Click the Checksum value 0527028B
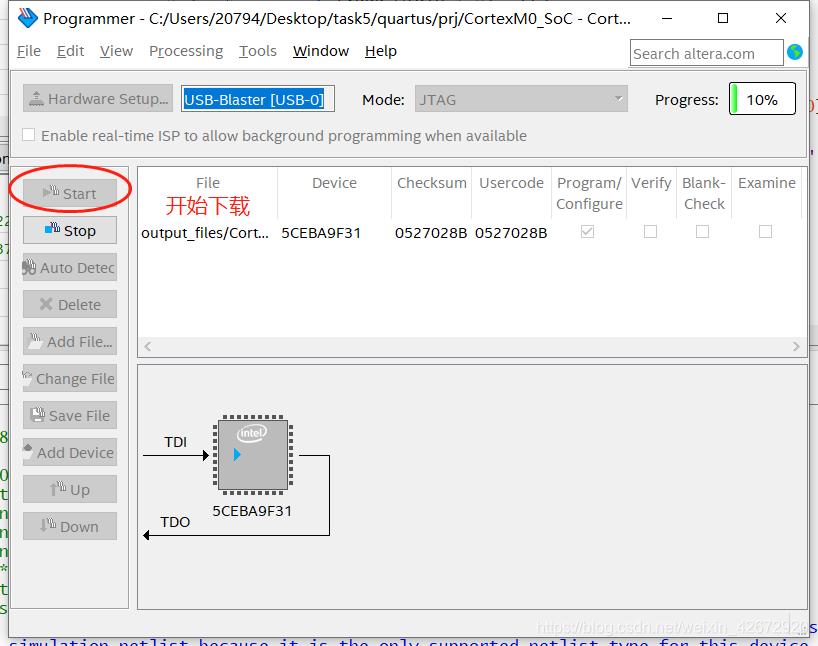This screenshot has width=818, height=646. (431, 233)
